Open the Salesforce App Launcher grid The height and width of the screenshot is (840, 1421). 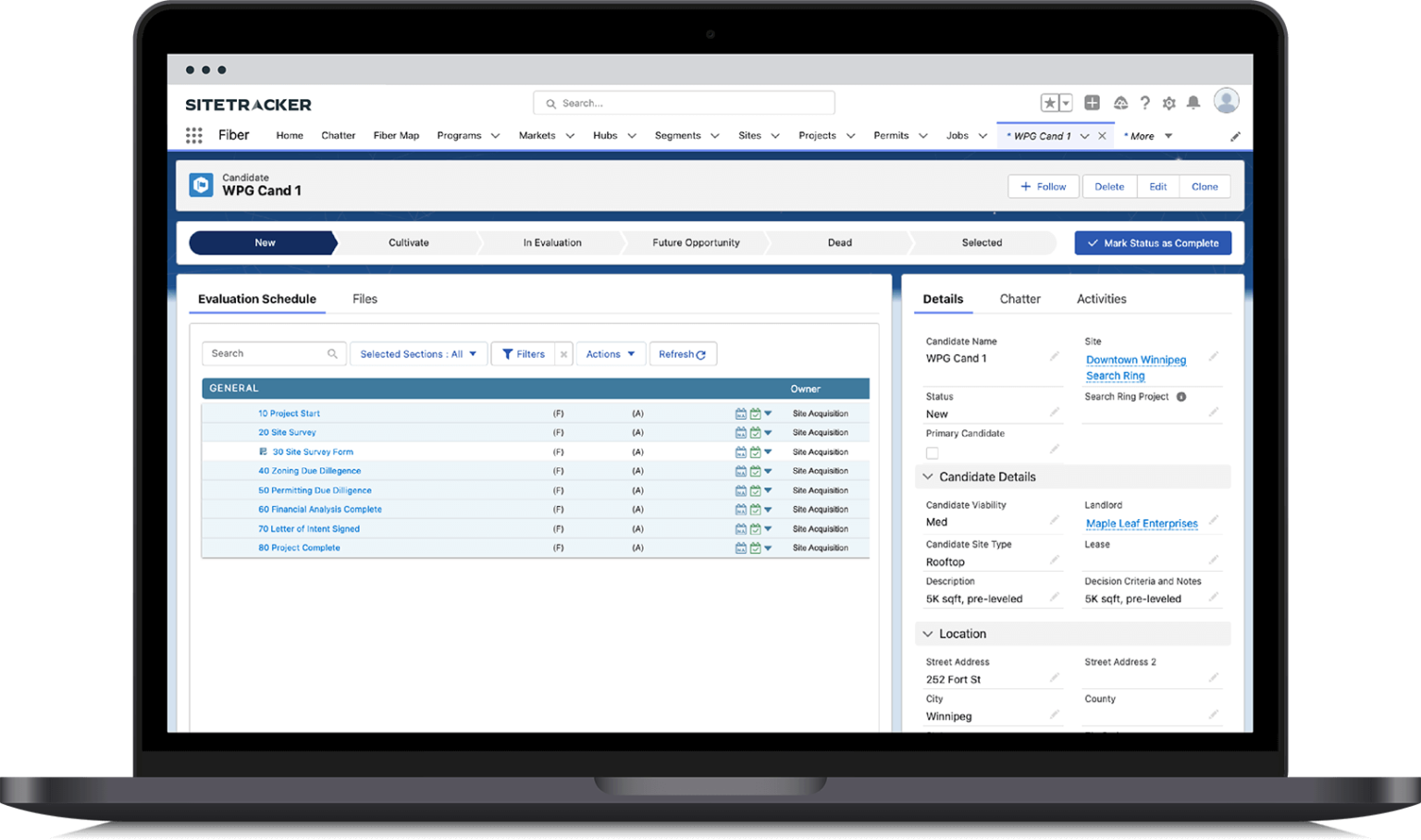[x=193, y=135]
